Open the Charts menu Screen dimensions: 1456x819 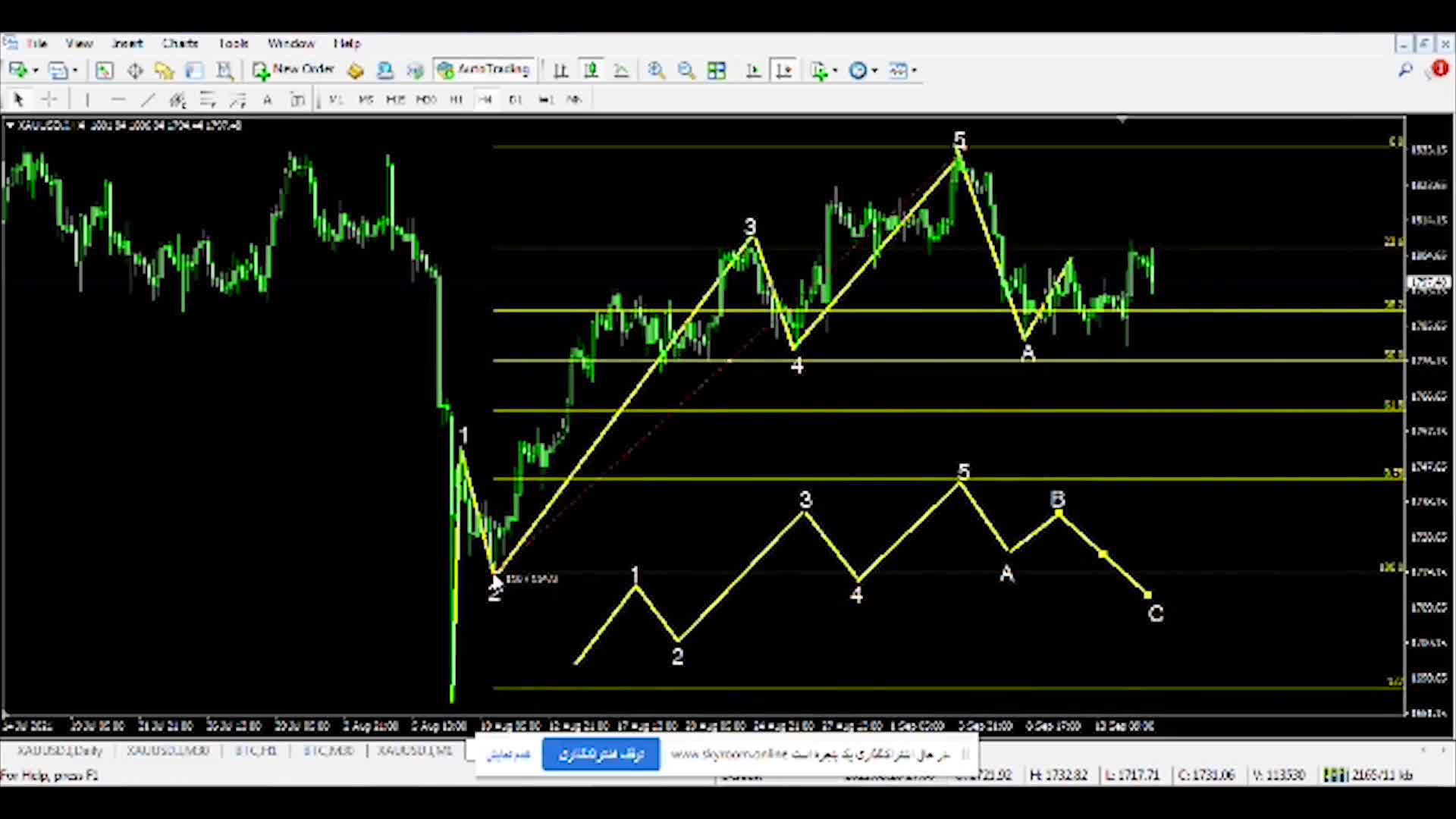[180, 43]
